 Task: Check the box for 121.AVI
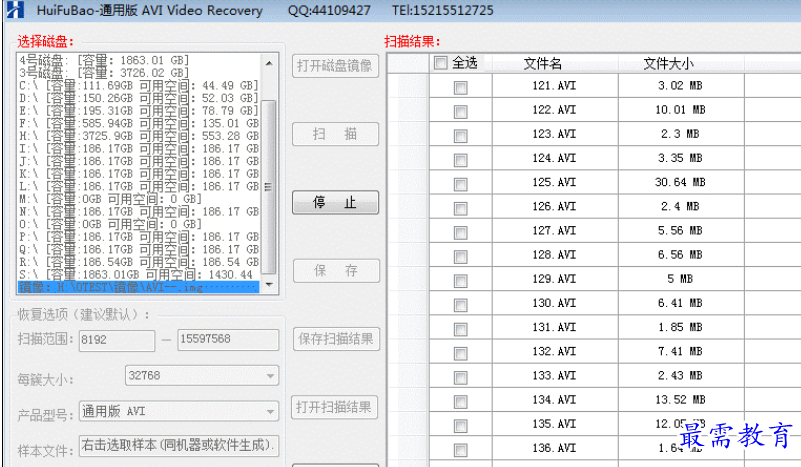point(460,88)
